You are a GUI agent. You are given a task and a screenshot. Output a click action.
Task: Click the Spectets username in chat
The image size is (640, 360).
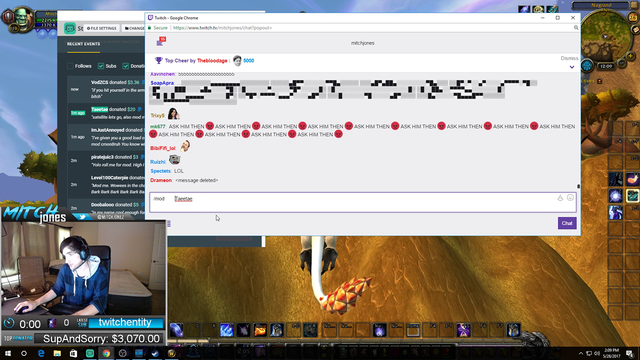click(x=160, y=171)
